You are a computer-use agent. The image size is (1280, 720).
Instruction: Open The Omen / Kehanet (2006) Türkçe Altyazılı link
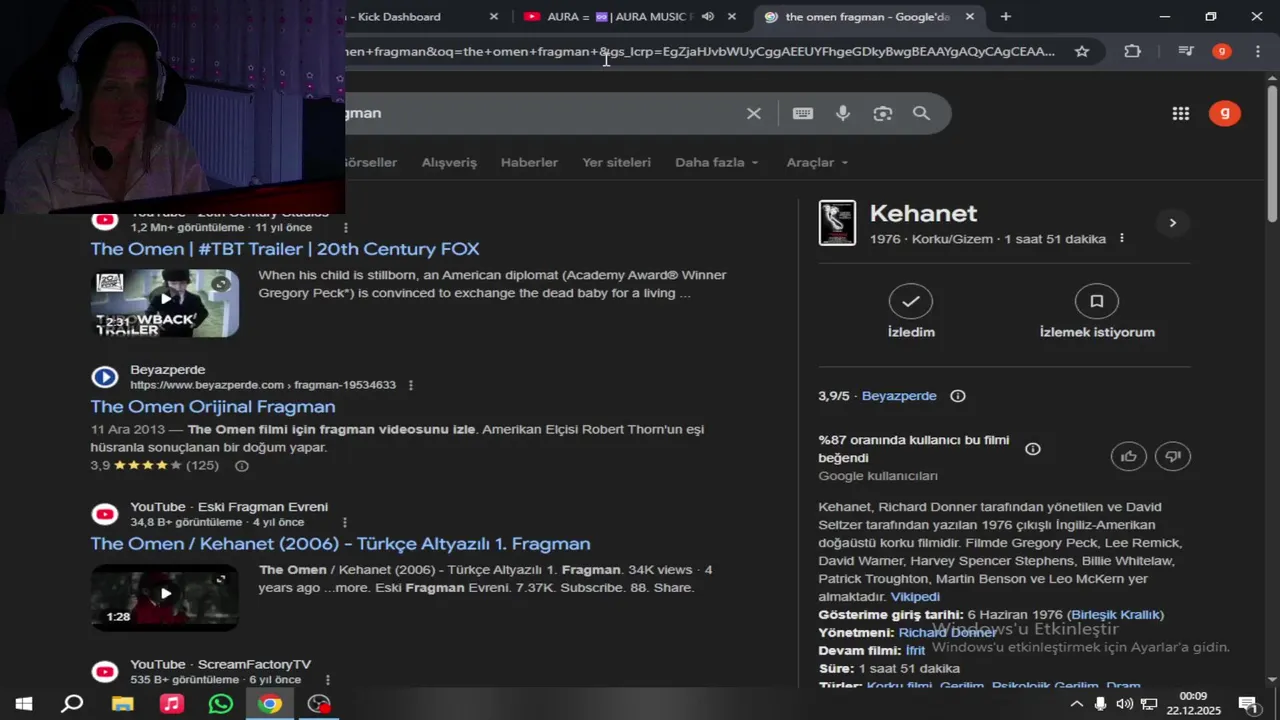pos(340,544)
